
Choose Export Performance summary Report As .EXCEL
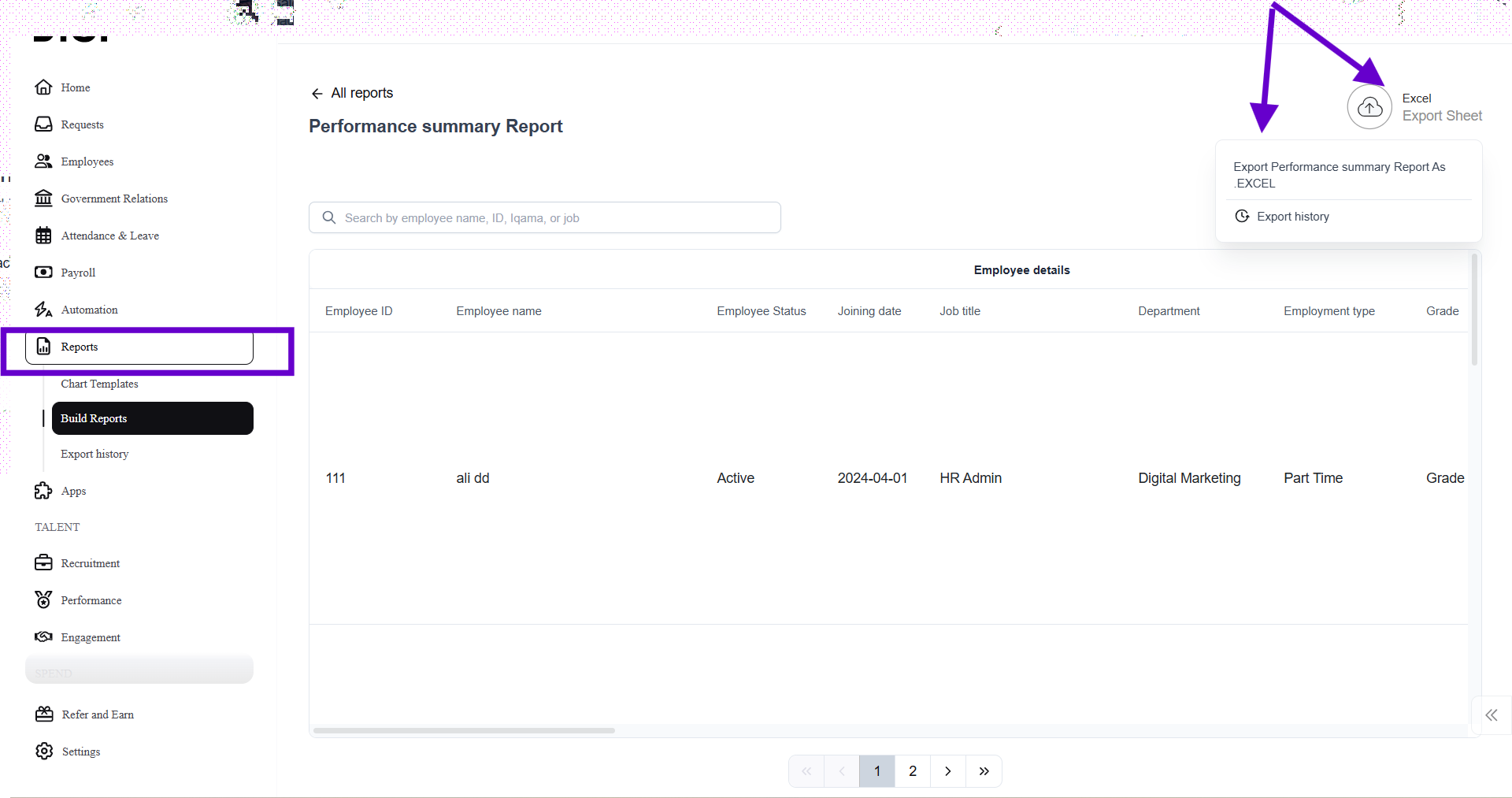[1339, 175]
